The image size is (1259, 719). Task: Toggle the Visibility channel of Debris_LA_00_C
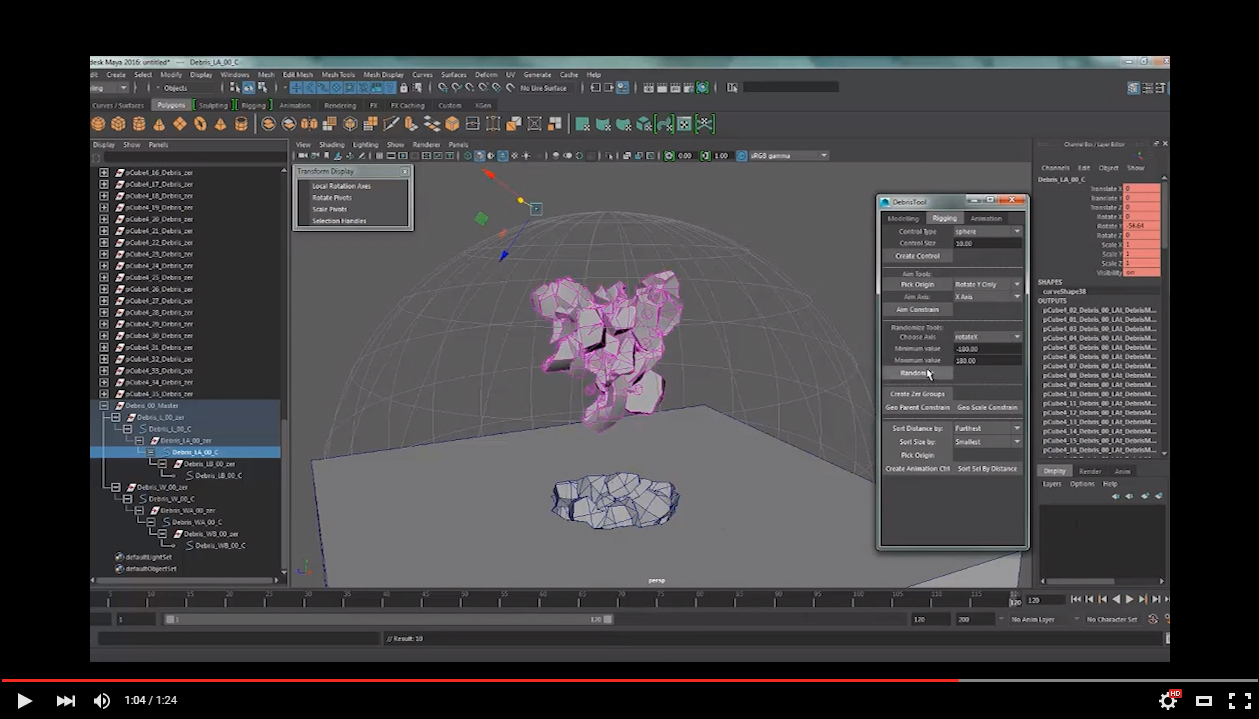pos(1131,272)
